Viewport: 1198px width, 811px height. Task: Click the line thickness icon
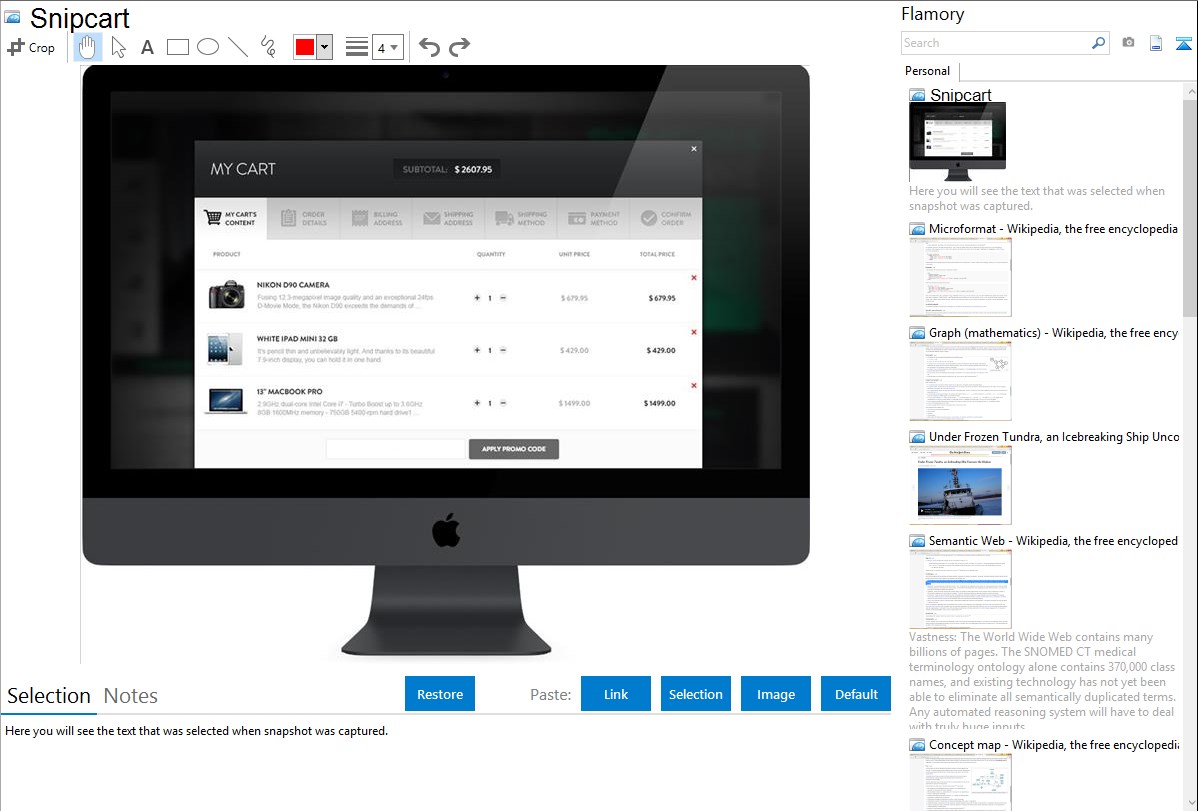[x=357, y=47]
